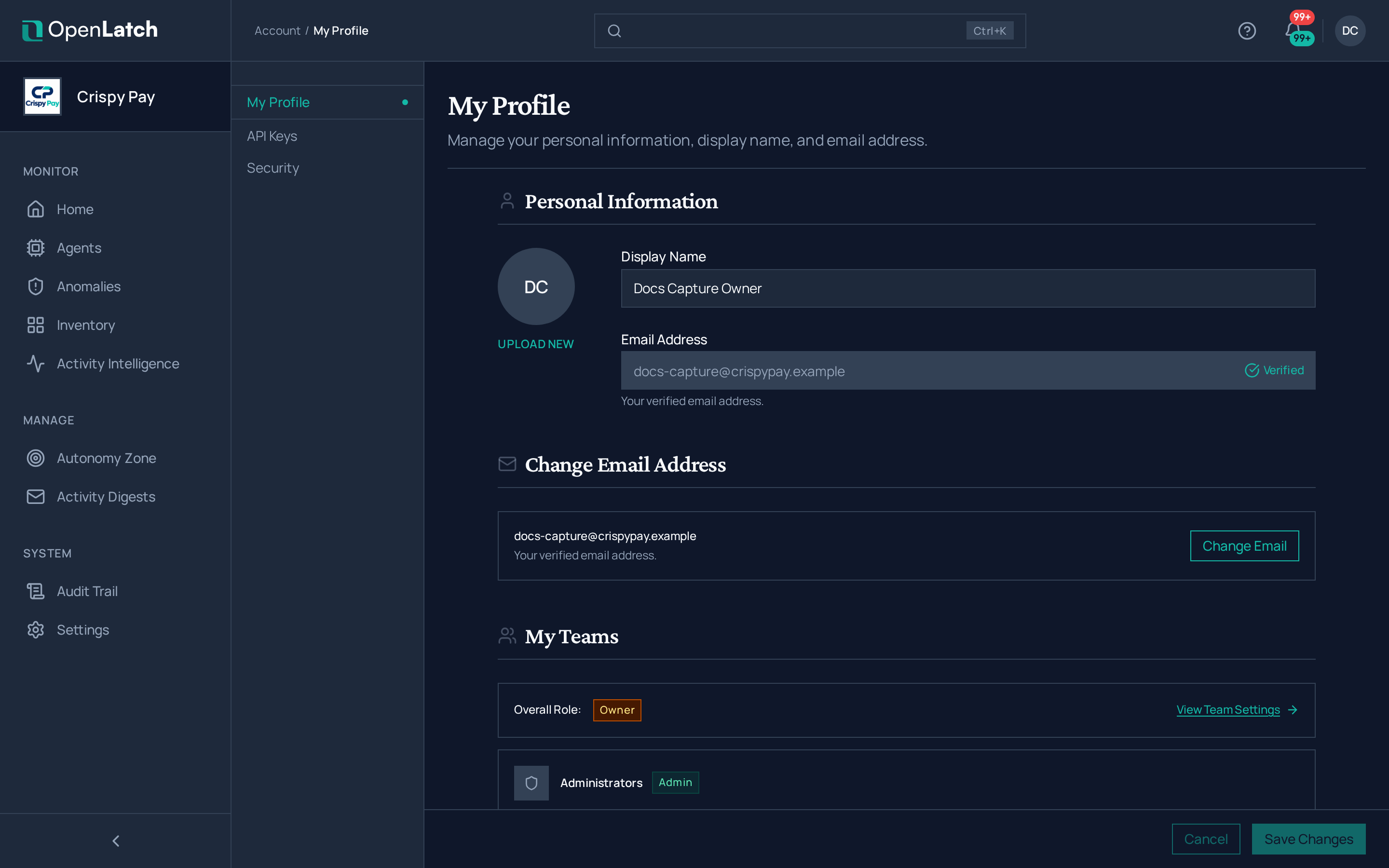Click the Administrators team shield icon

(531, 783)
